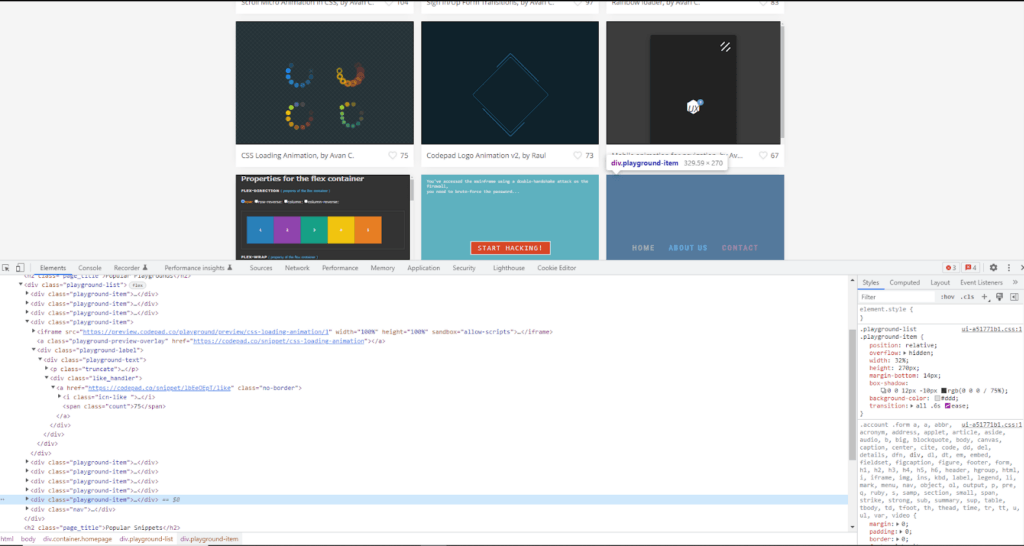Collapse the playground-label div
Screen dimensions: 1024x546
coord(33,350)
